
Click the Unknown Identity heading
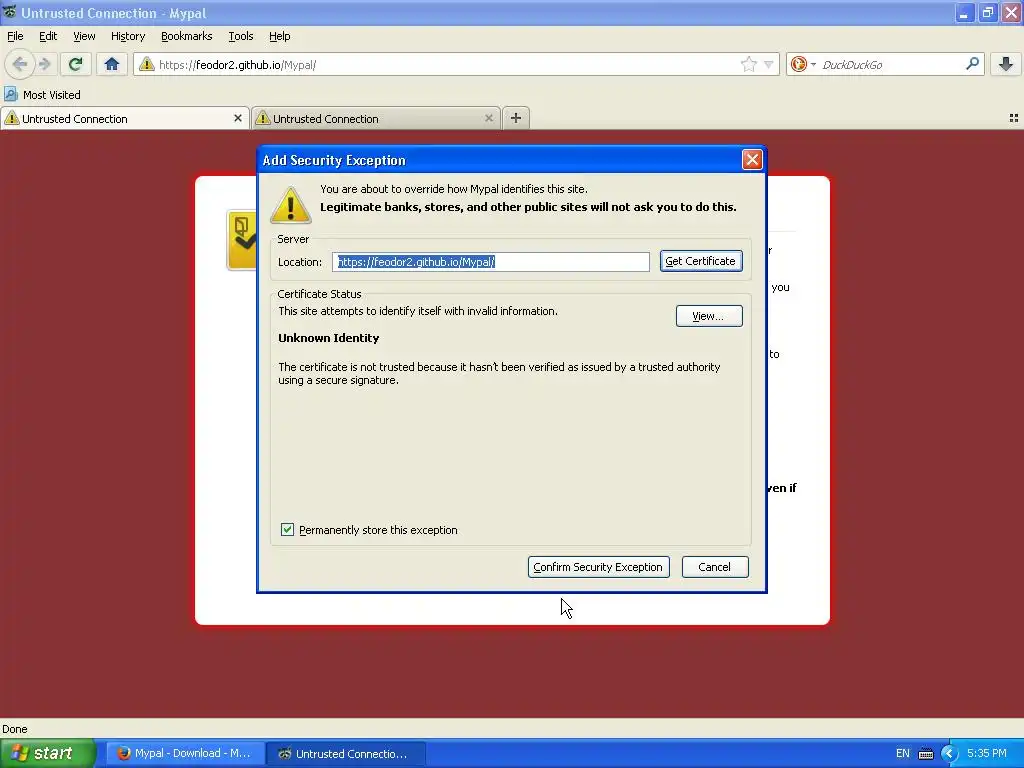pyautogui.click(x=328, y=338)
